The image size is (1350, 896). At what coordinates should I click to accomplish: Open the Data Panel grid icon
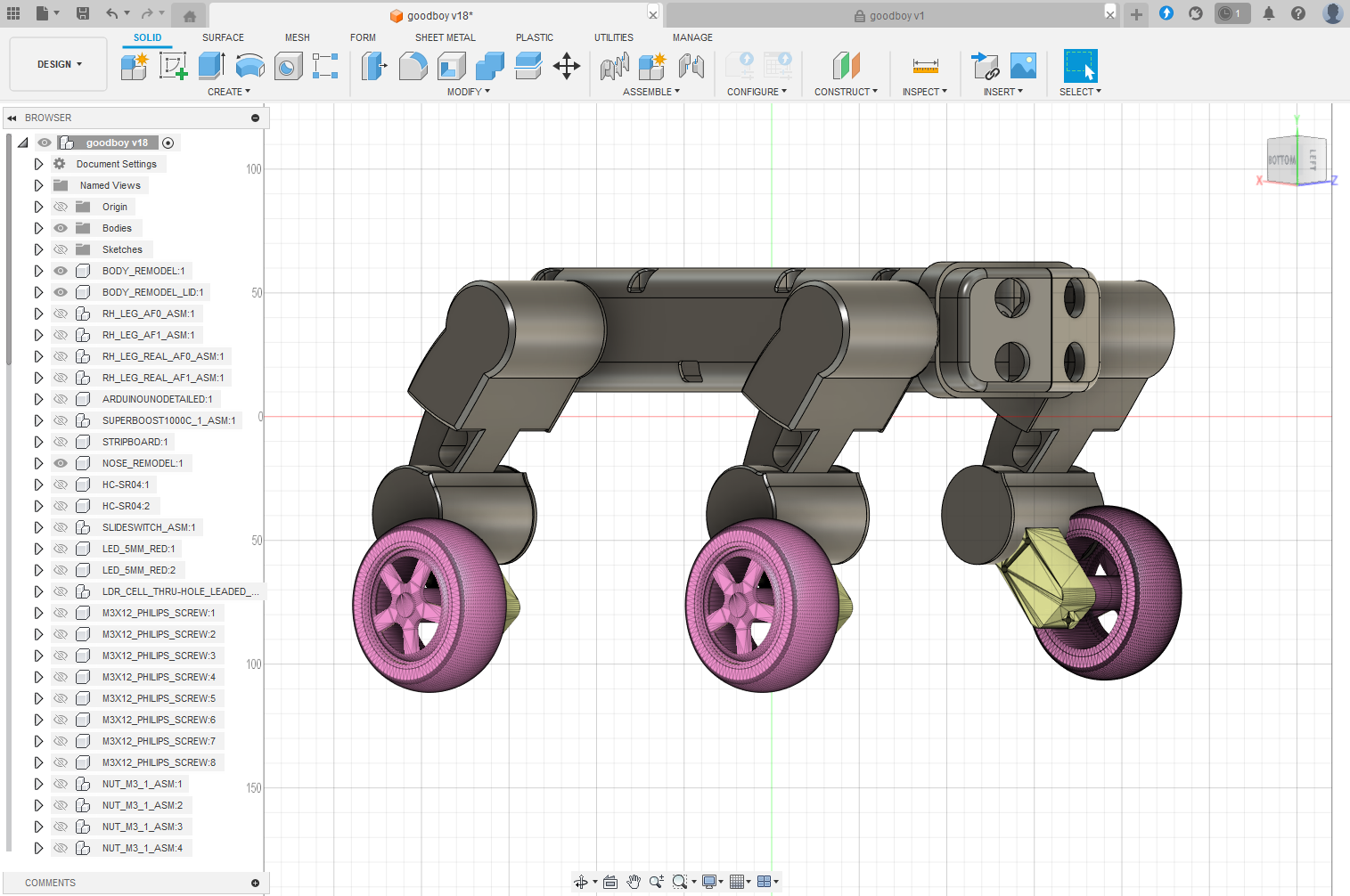[13, 13]
